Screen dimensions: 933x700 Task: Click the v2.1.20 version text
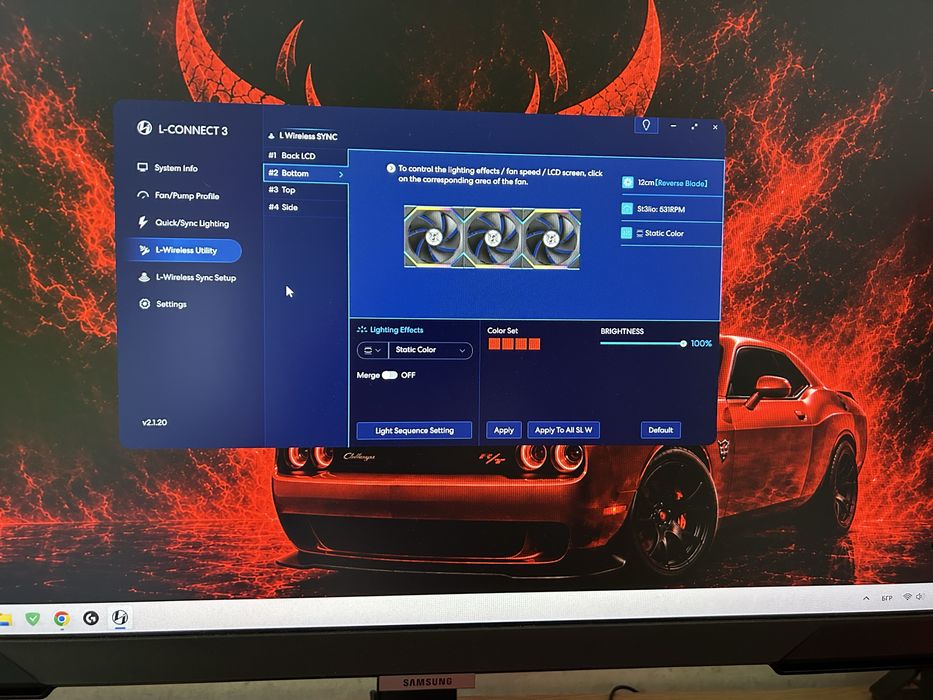click(x=155, y=422)
